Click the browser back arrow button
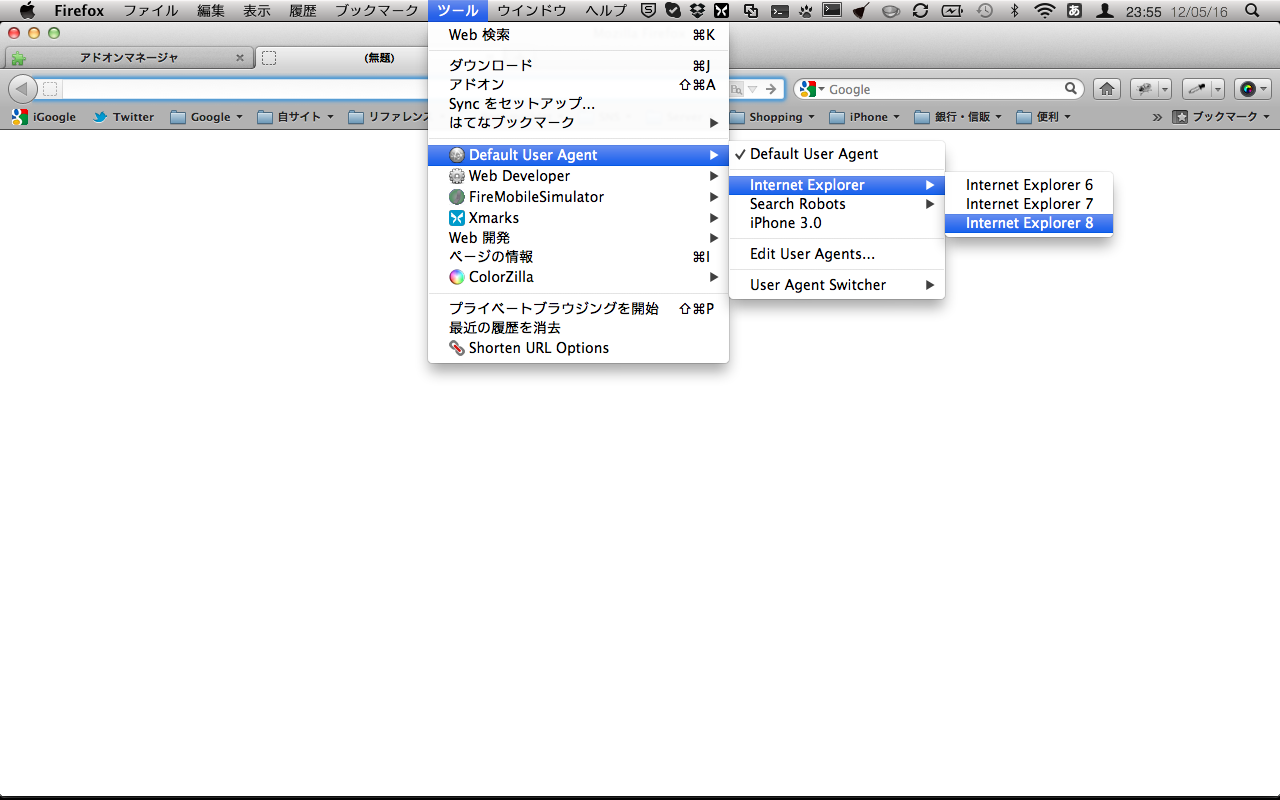The width and height of the screenshot is (1280, 800). pos(22,89)
